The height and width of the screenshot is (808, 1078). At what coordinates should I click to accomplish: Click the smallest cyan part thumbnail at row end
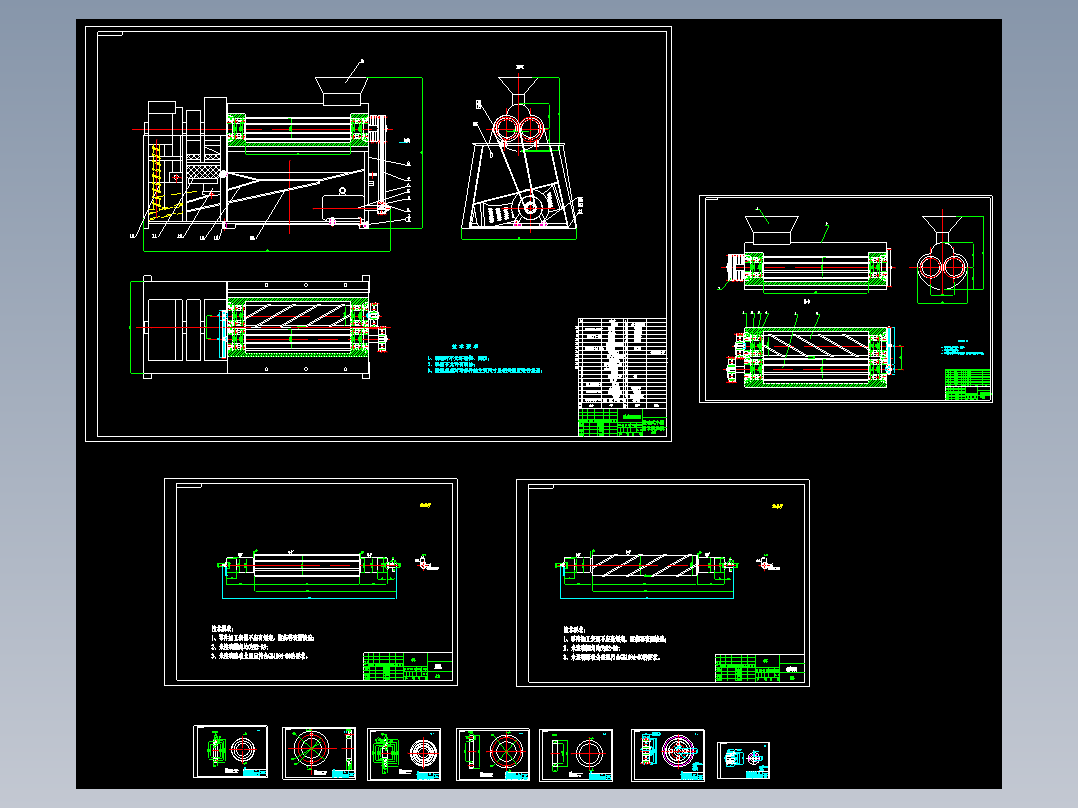click(x=743, y=761)
